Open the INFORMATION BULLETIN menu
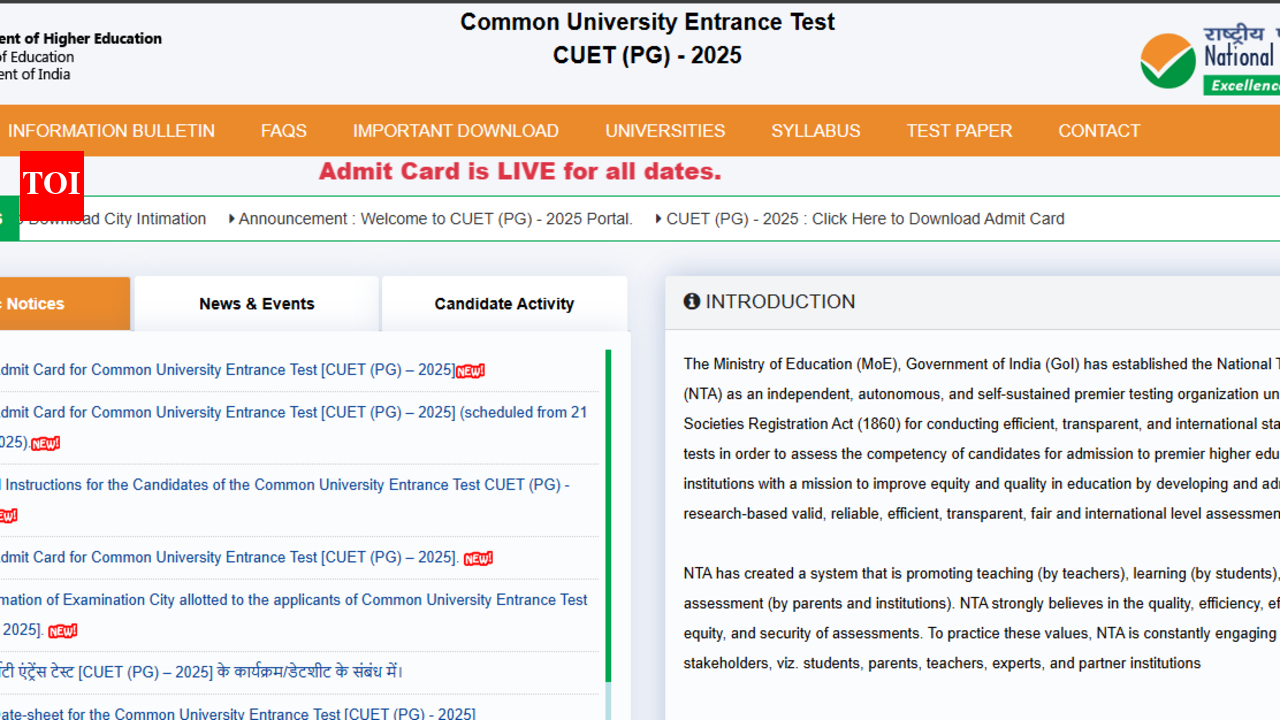 tap(111, 131)
